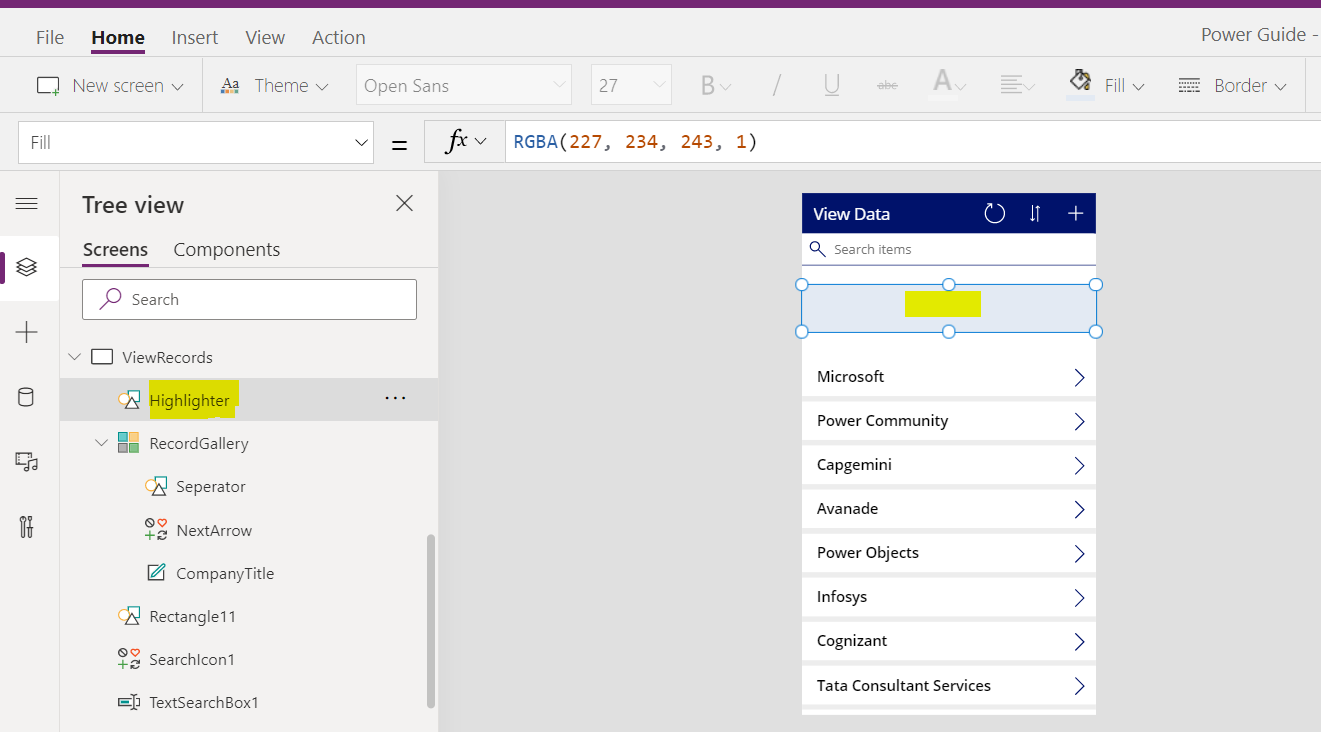Click the Microsoft row arrow
Screen dimensions: 1321x732
pyautogui.click(x=1079, y=377)
